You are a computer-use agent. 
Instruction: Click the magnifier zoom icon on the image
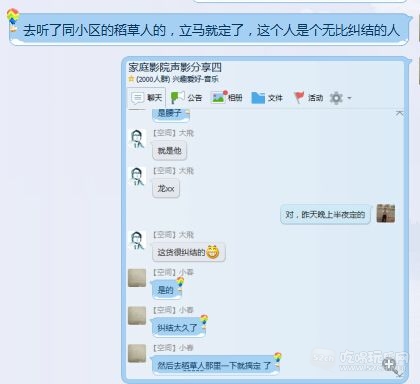point(390,366)
